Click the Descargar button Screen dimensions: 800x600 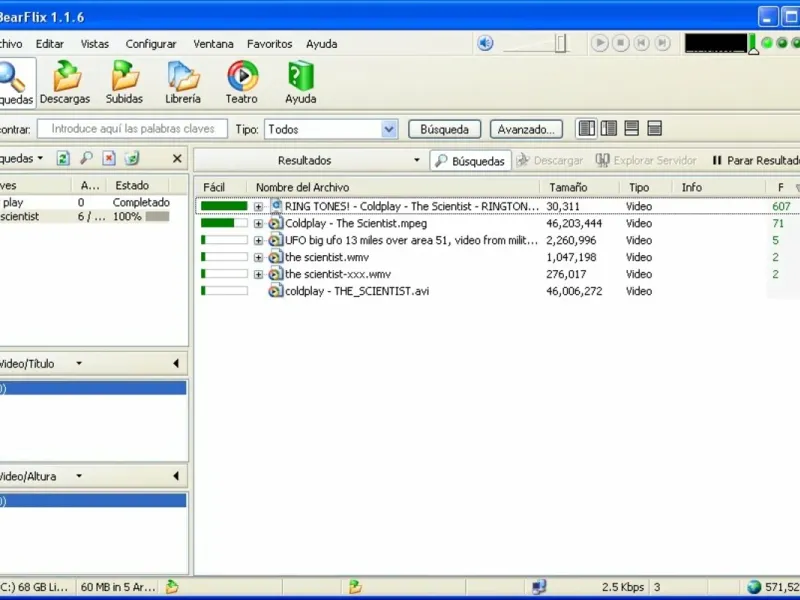[549, 161]
